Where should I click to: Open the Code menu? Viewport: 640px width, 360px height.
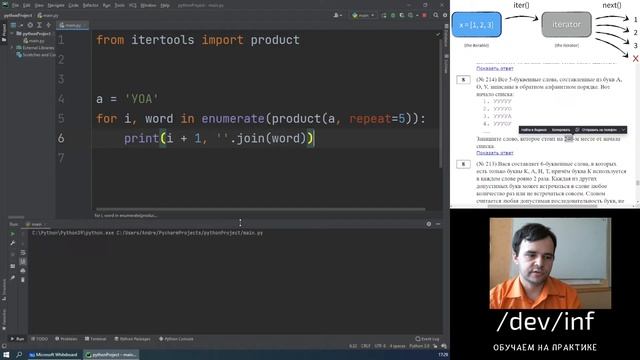73,5
